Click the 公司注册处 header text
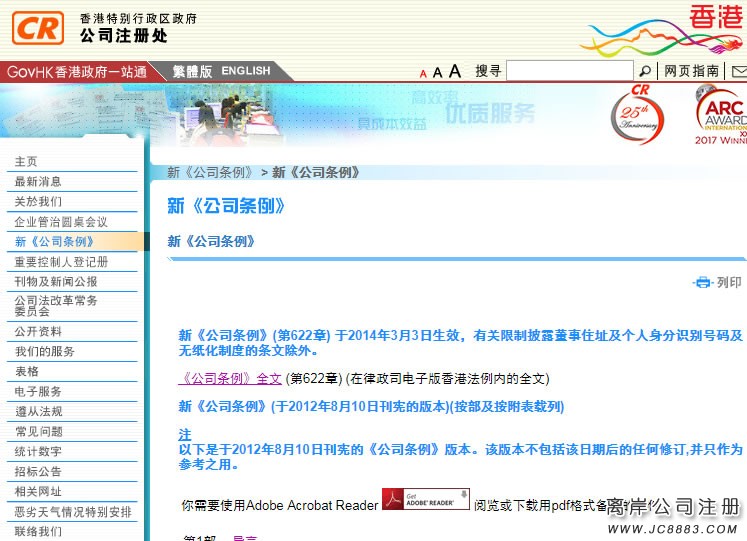This screenshot has width=747, height=541. [x=123, y=36]
